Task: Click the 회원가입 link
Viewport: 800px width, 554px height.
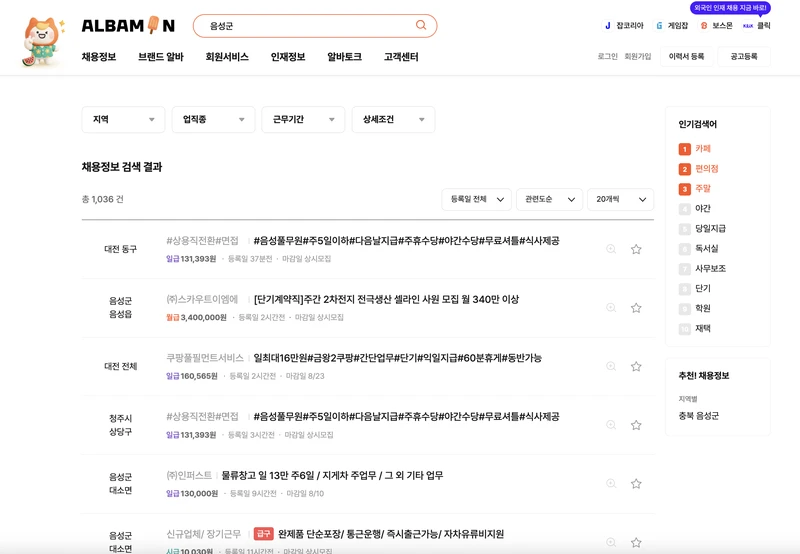Action: coord(638,57)
